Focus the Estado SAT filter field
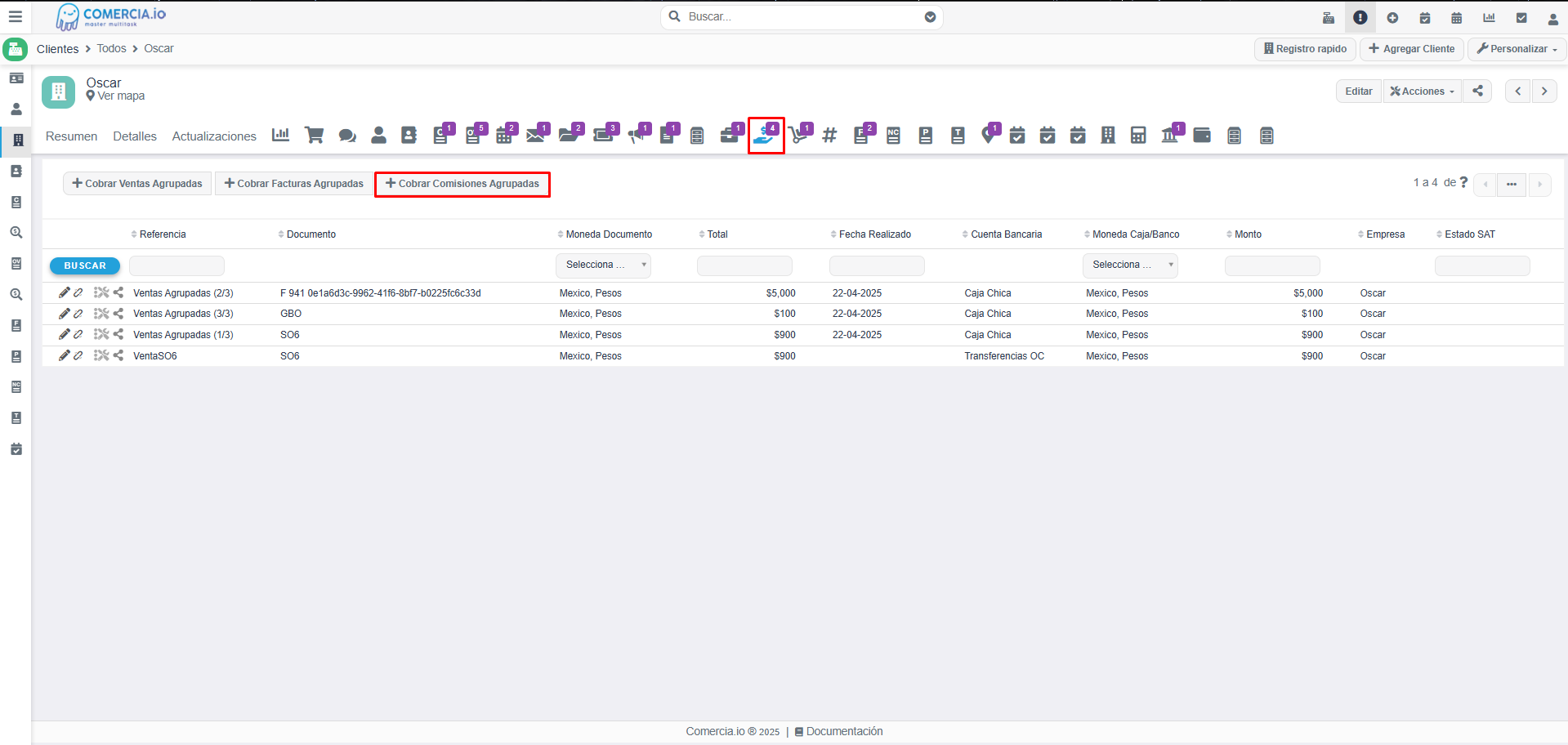Image resolution: width=1568 pixels, height=745 pixels. click(1482, 265)
